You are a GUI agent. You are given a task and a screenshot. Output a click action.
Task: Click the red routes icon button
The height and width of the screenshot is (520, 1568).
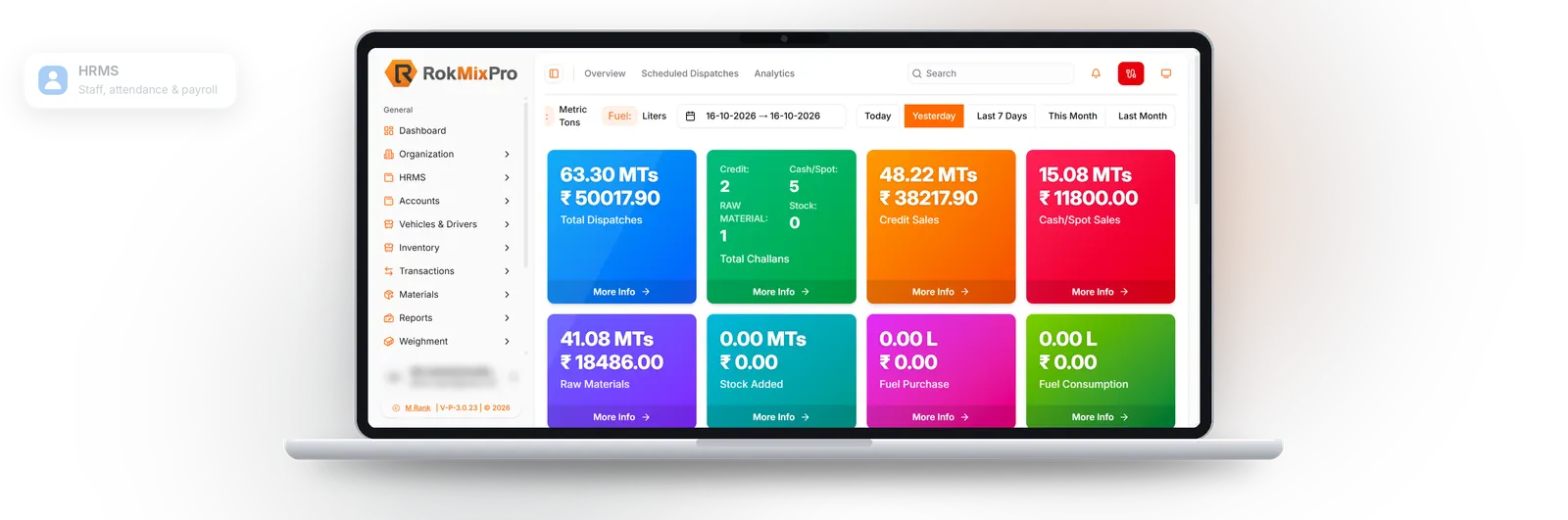point(1131,73)
